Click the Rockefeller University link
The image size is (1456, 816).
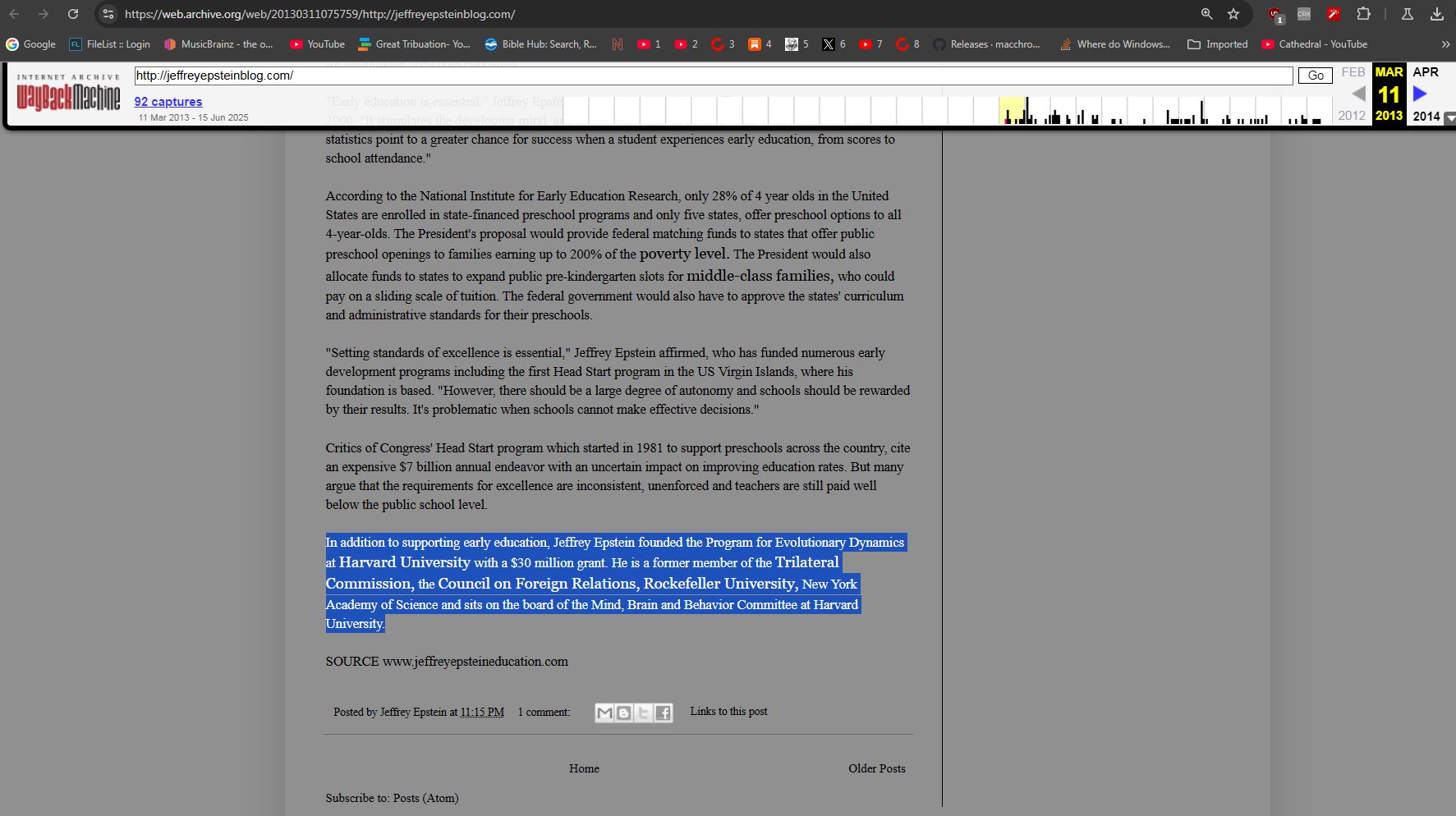point(720,584)
